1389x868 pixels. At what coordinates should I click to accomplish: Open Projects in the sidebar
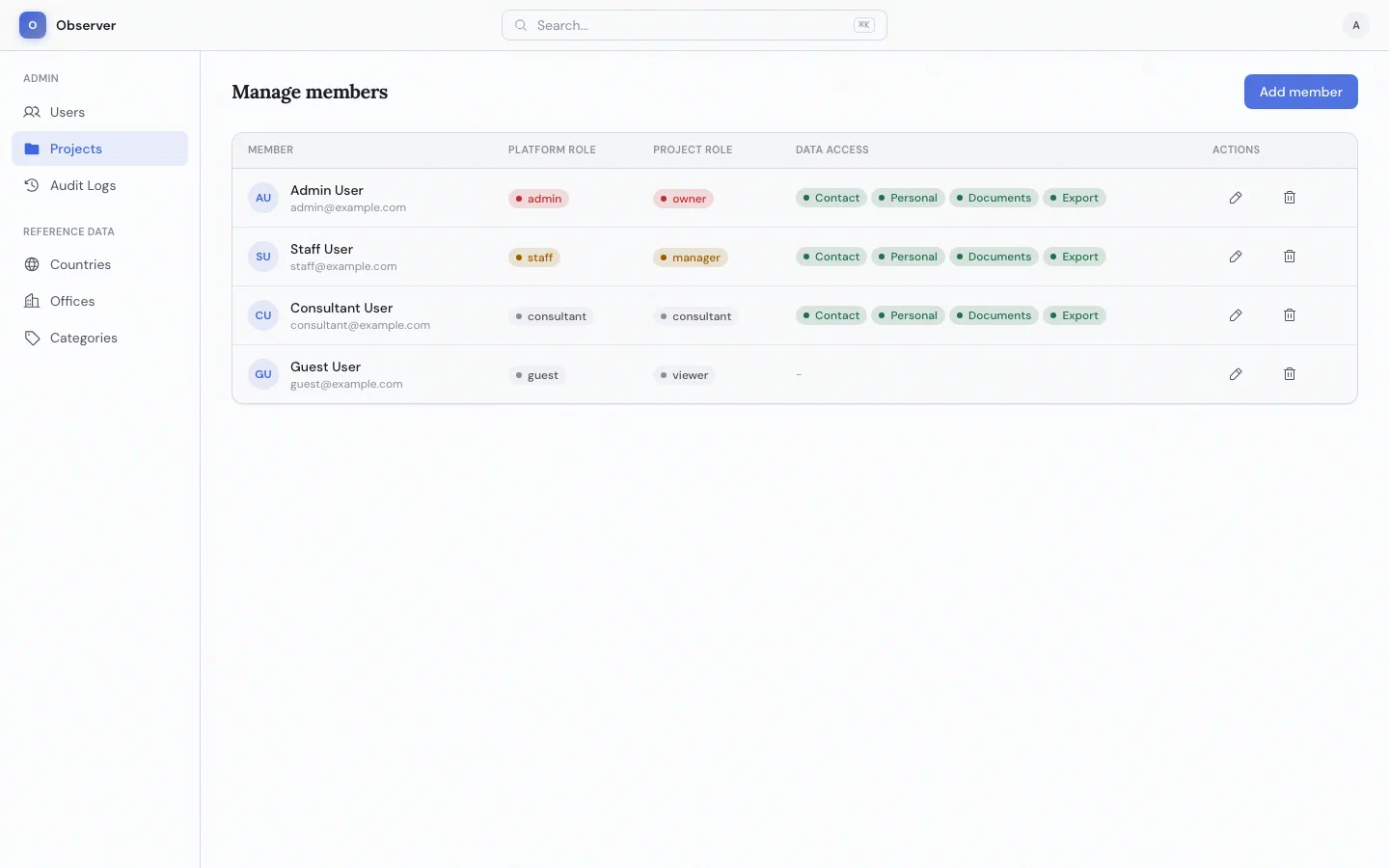point(99,149)
